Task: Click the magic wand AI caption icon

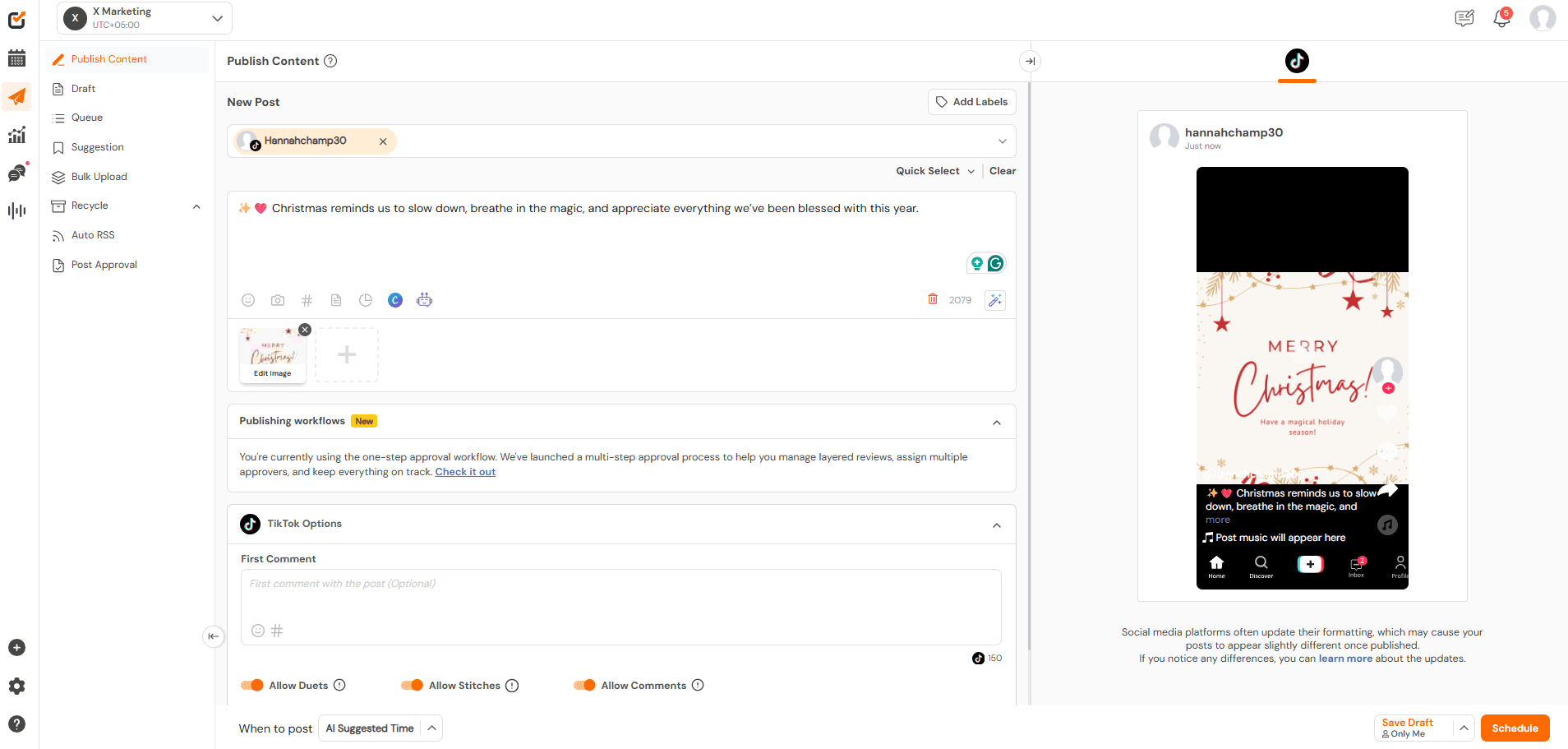Action: (x=994, y=299)
